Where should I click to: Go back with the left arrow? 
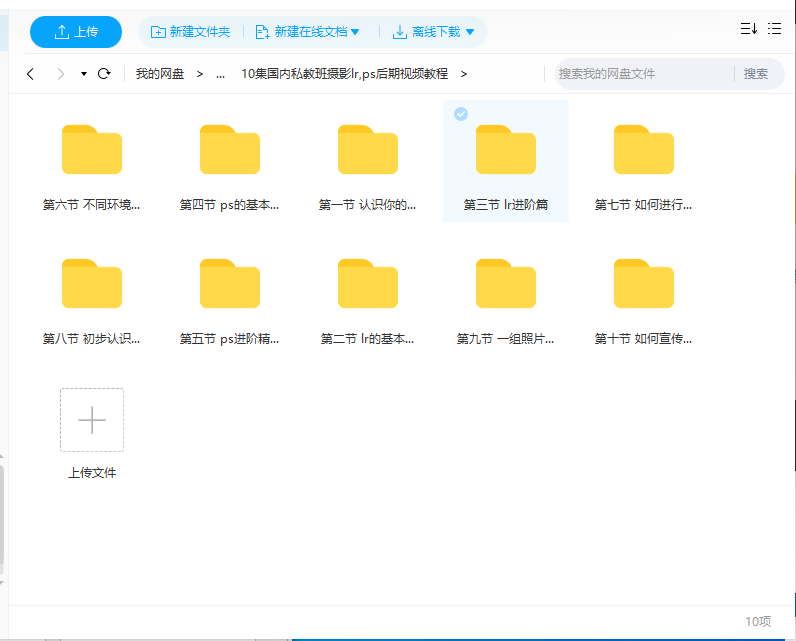pyautogui.click(x=30, y=74)
